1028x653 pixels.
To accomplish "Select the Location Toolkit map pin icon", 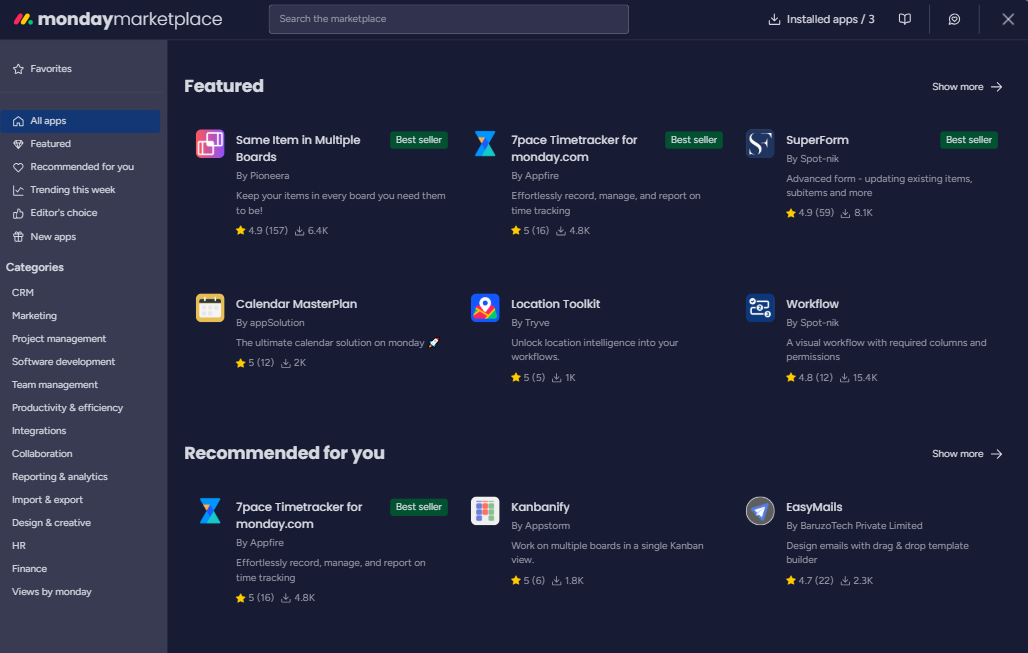I will click(x=485, y=308).
